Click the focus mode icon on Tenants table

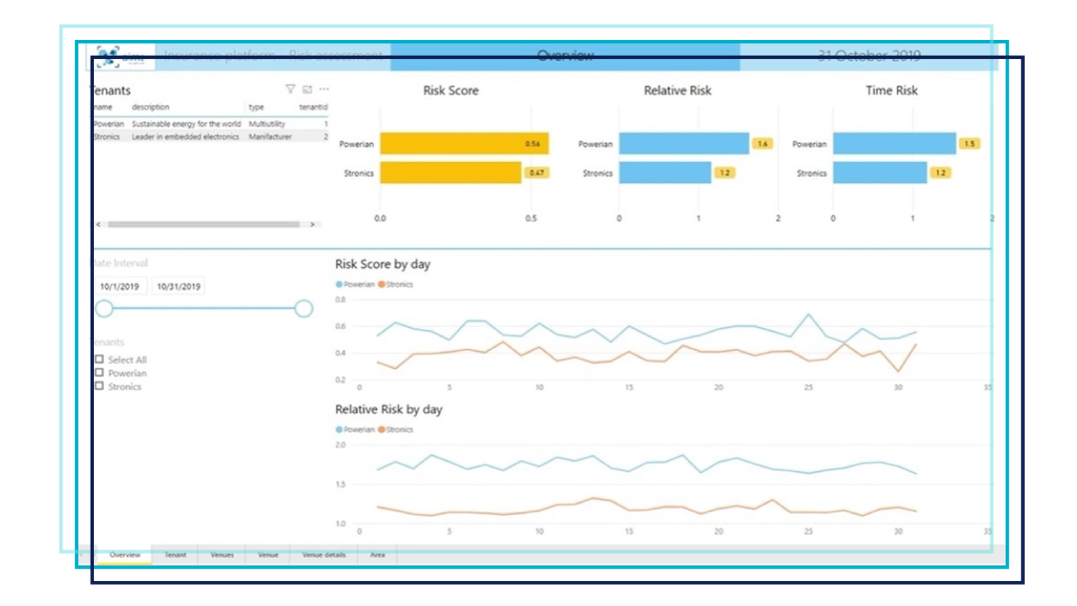pyautogui.click(x=307, y=89)
